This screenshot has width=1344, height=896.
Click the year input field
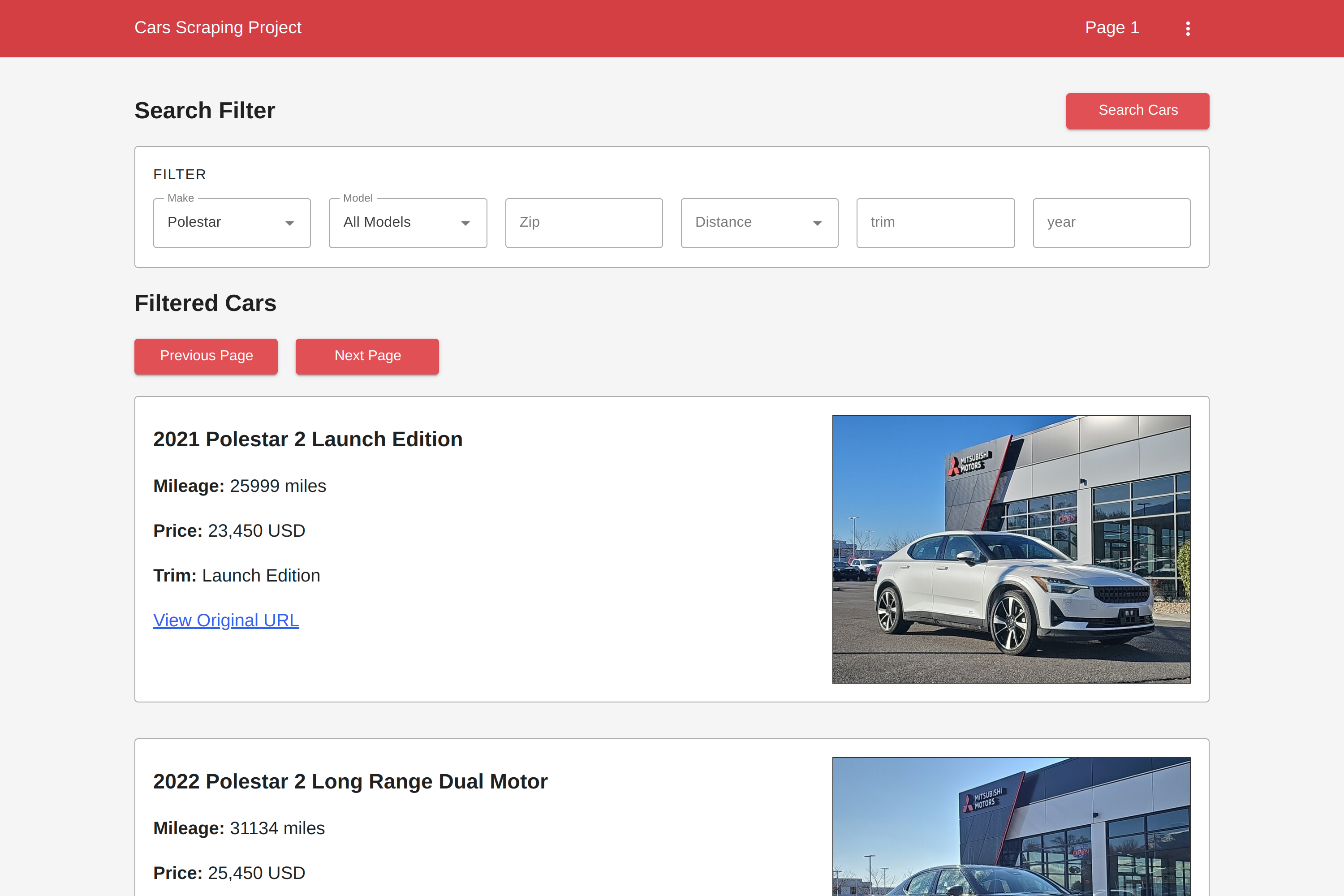click(x=1111, y=223)
